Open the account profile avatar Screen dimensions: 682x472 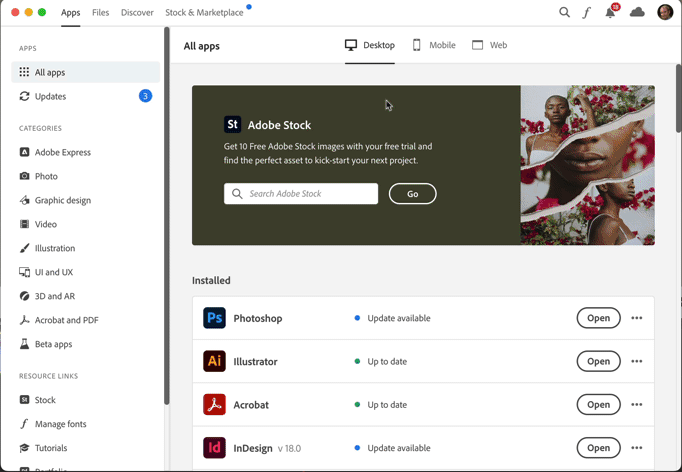click(x=665, y=12)
